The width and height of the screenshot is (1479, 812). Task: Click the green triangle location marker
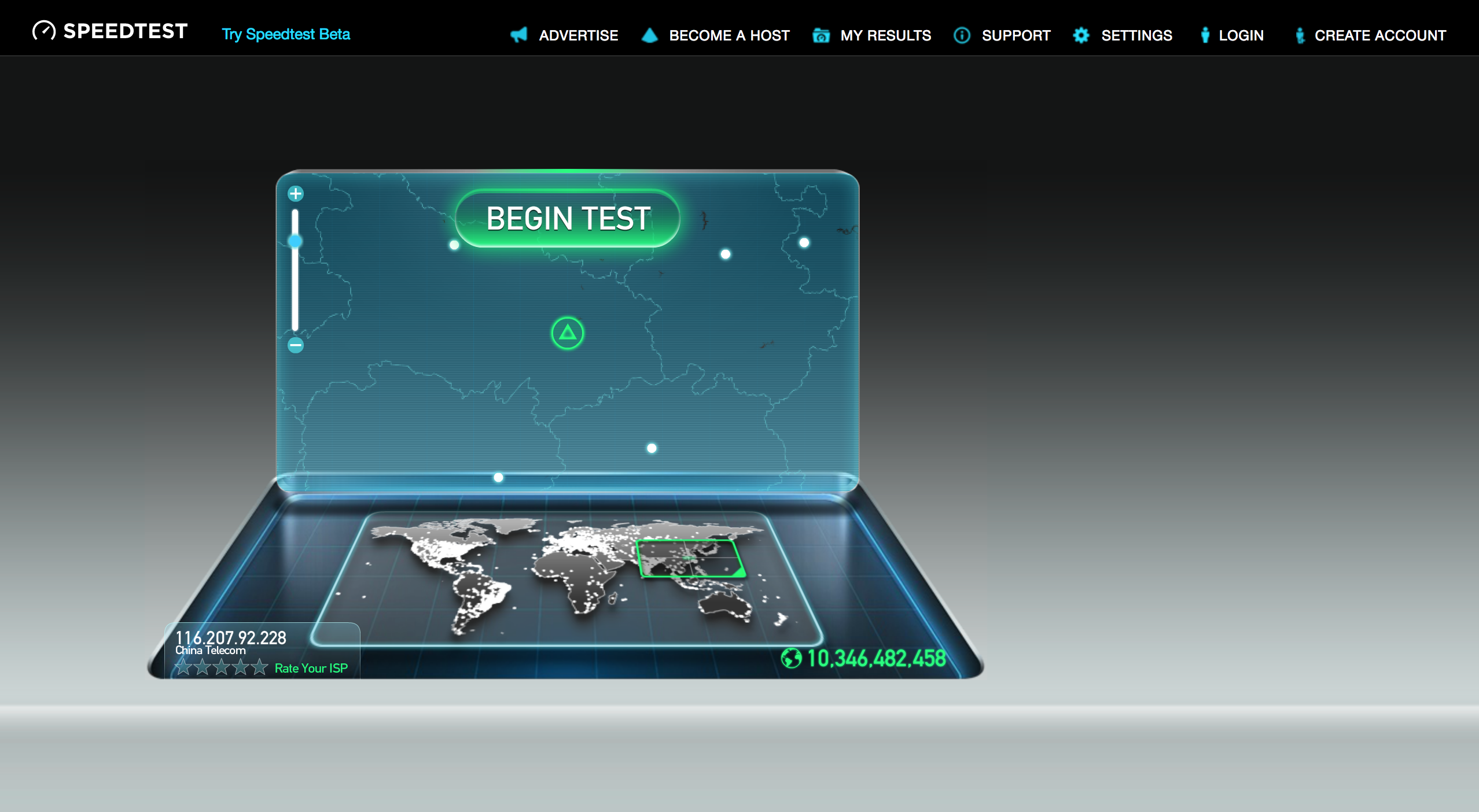568,333
